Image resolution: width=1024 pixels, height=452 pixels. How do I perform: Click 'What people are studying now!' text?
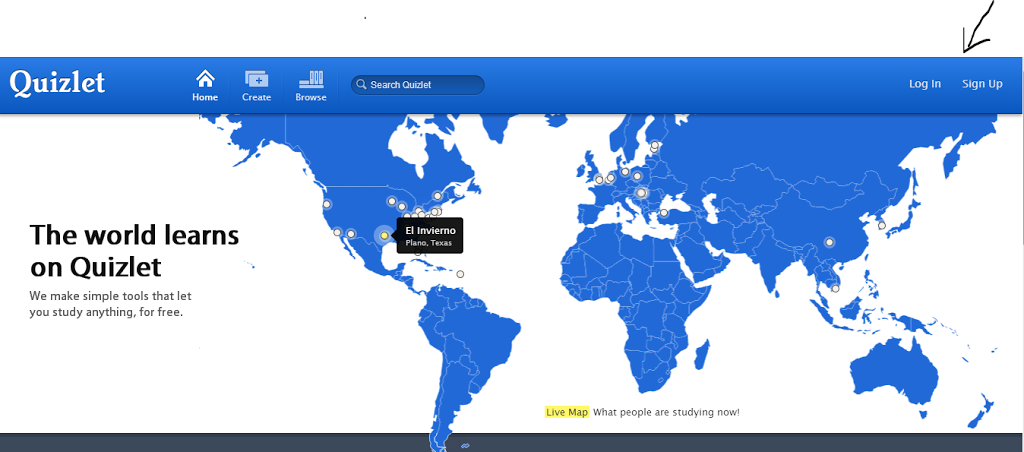pyautogui.click(x=667, y=412)
